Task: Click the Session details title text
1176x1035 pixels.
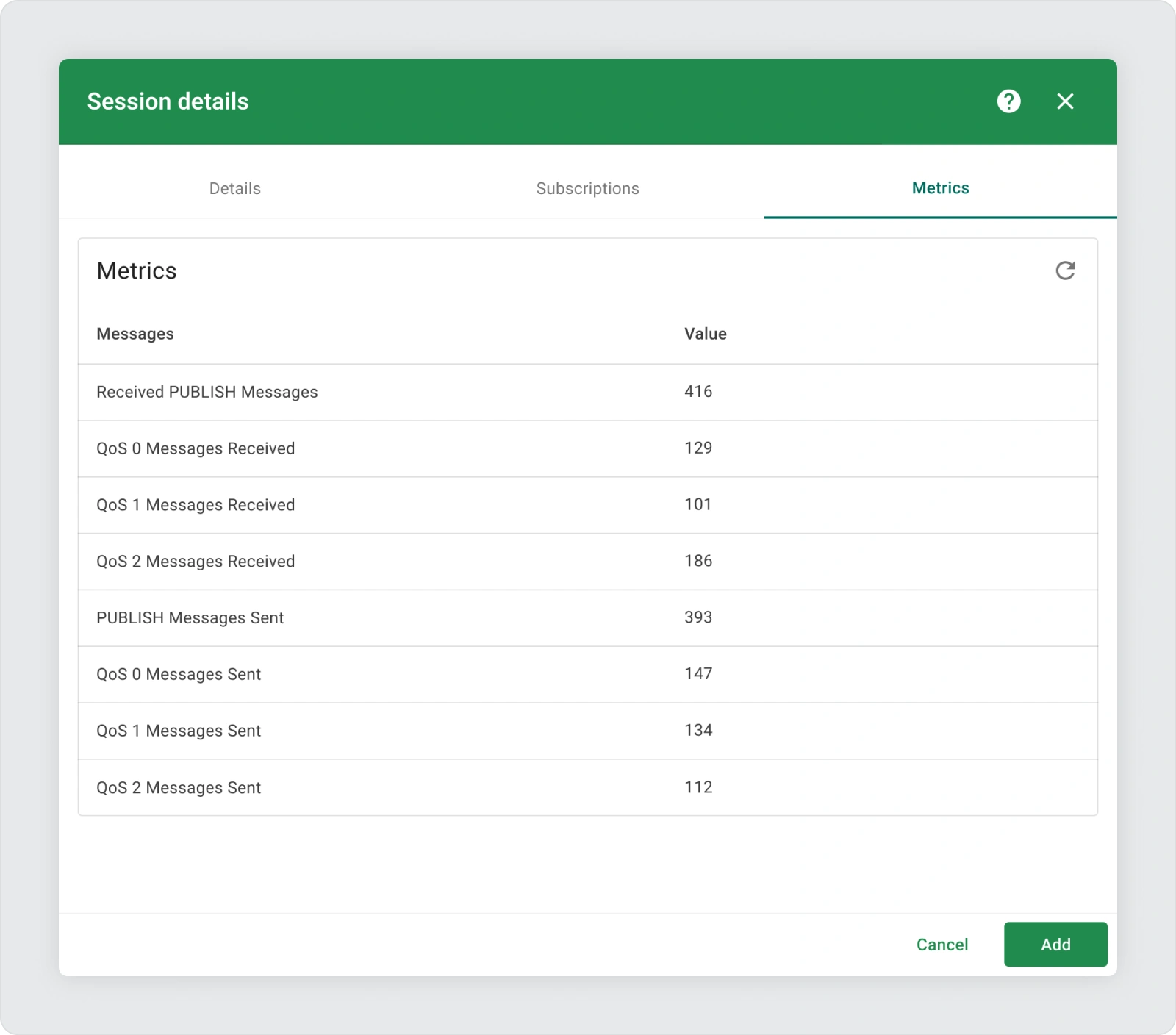Action: [168, 101]
